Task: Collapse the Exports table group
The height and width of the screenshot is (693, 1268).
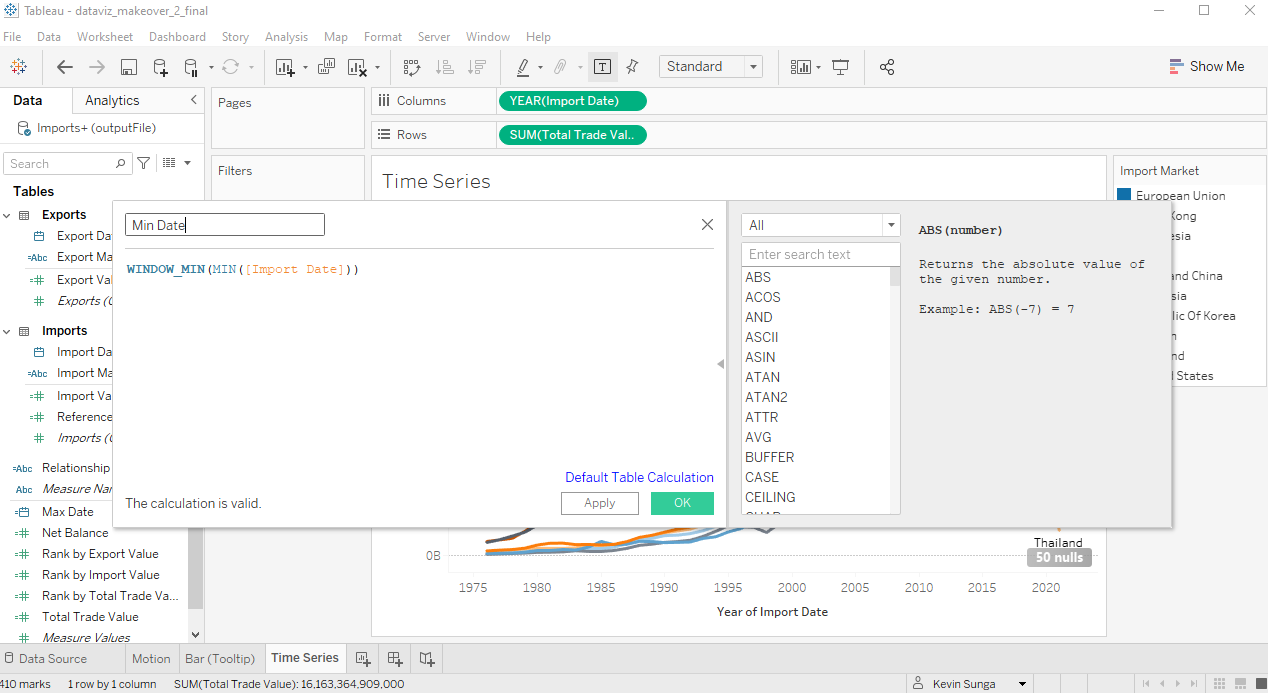Action: pos(8,215)
